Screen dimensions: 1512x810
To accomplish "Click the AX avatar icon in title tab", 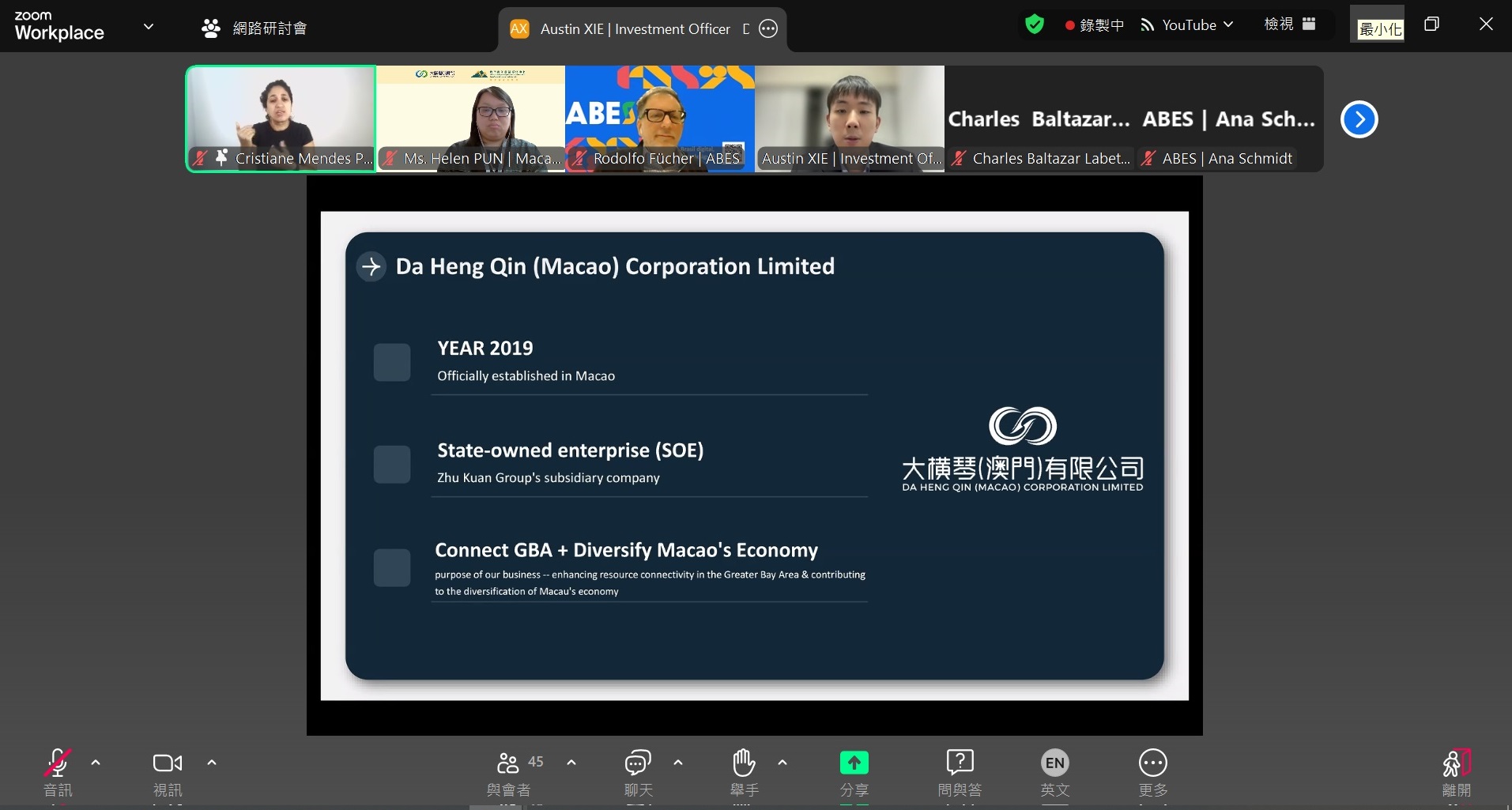I will pos(519,29).
